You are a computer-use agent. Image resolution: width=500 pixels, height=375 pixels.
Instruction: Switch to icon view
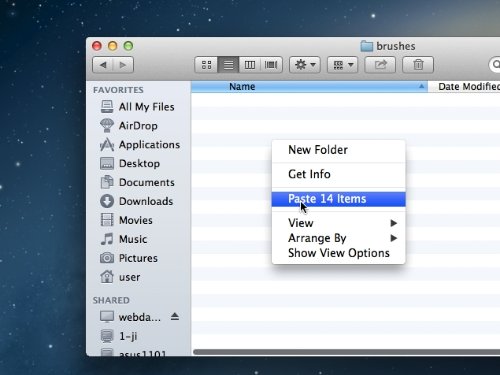click(x=206, y=65)
